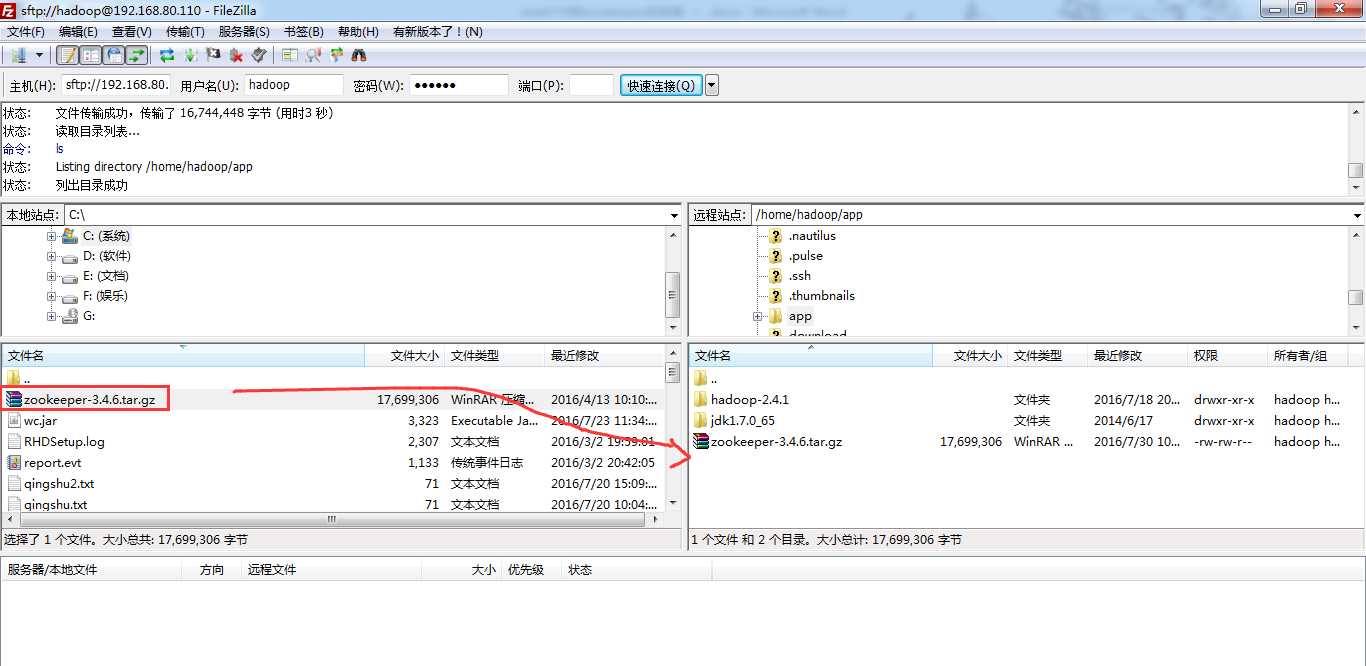Open the 传输(T) menu
The width and height of the screenshot is (1366, 666).
point(185,32)
